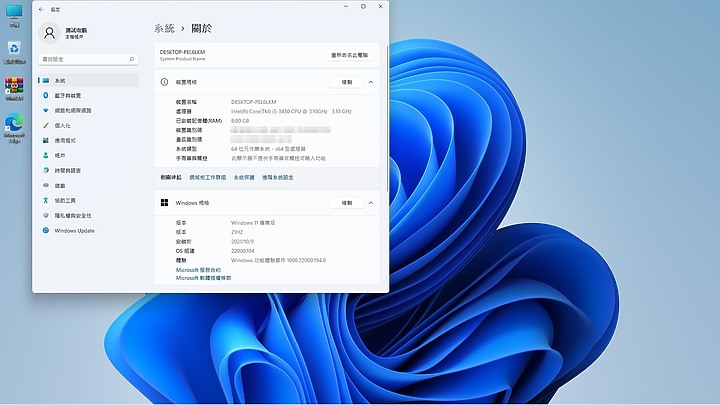Select the WinRAR desktop icon

coord(14,89)
